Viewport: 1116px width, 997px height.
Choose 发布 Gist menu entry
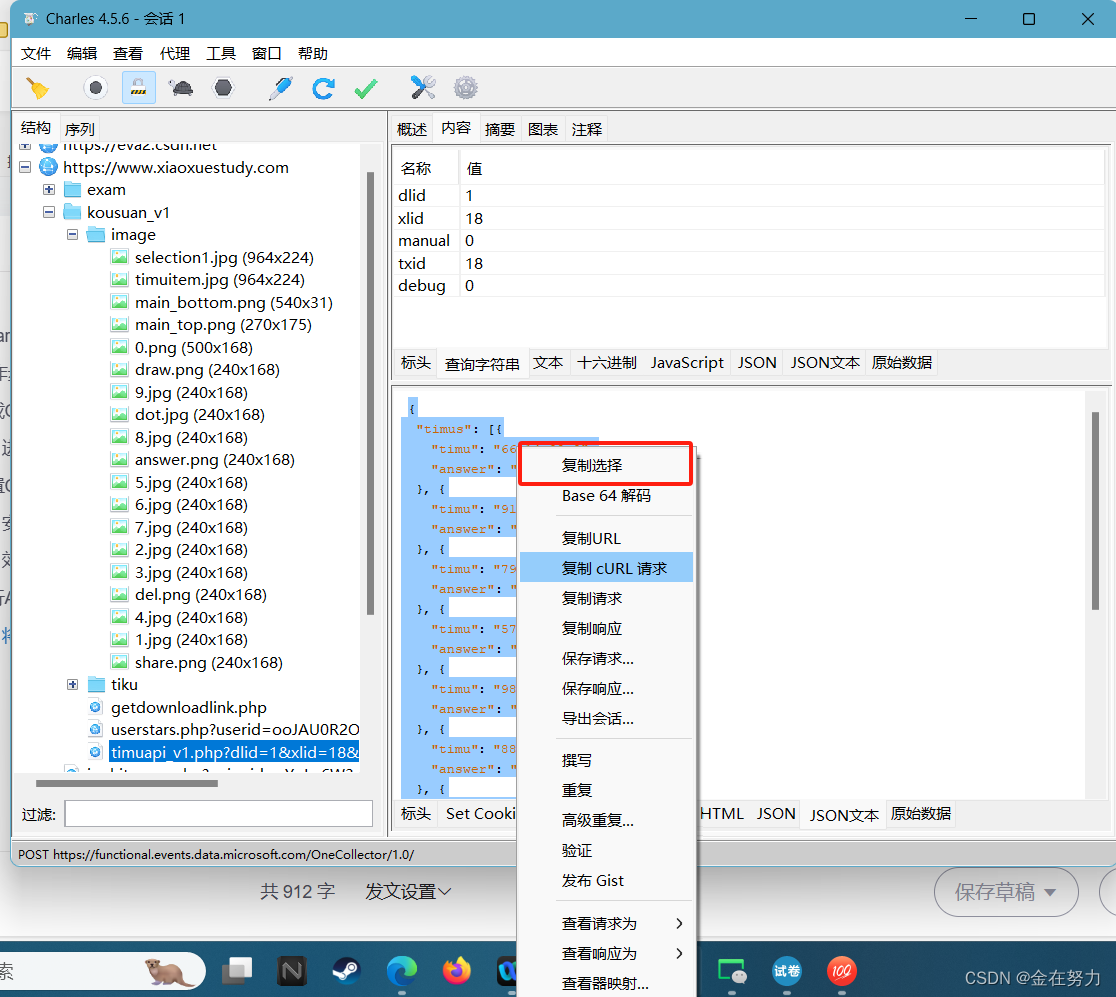[x=606, y=880]
